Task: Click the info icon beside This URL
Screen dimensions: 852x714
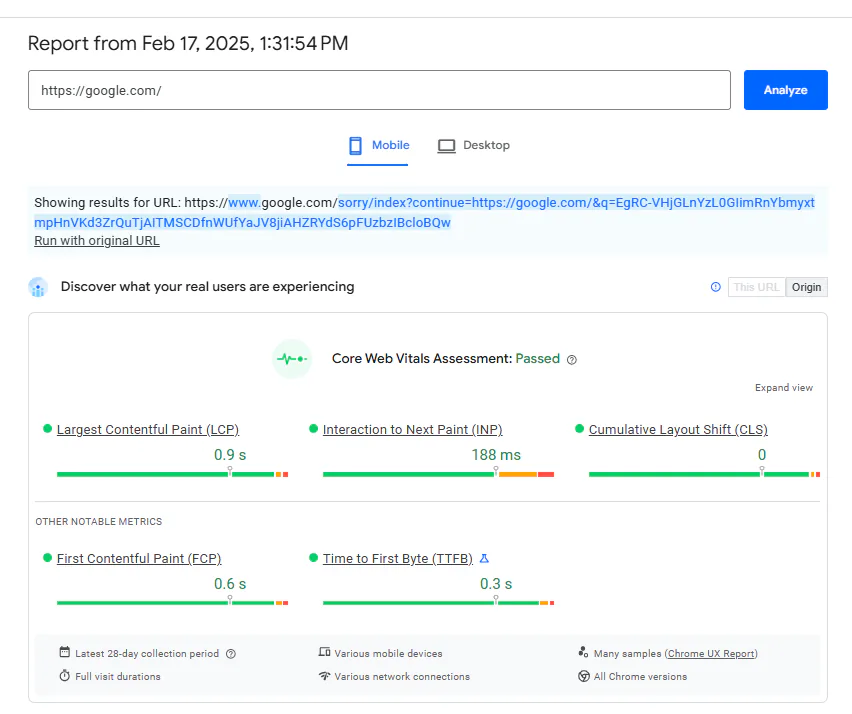Action: (x=716, y=287)
